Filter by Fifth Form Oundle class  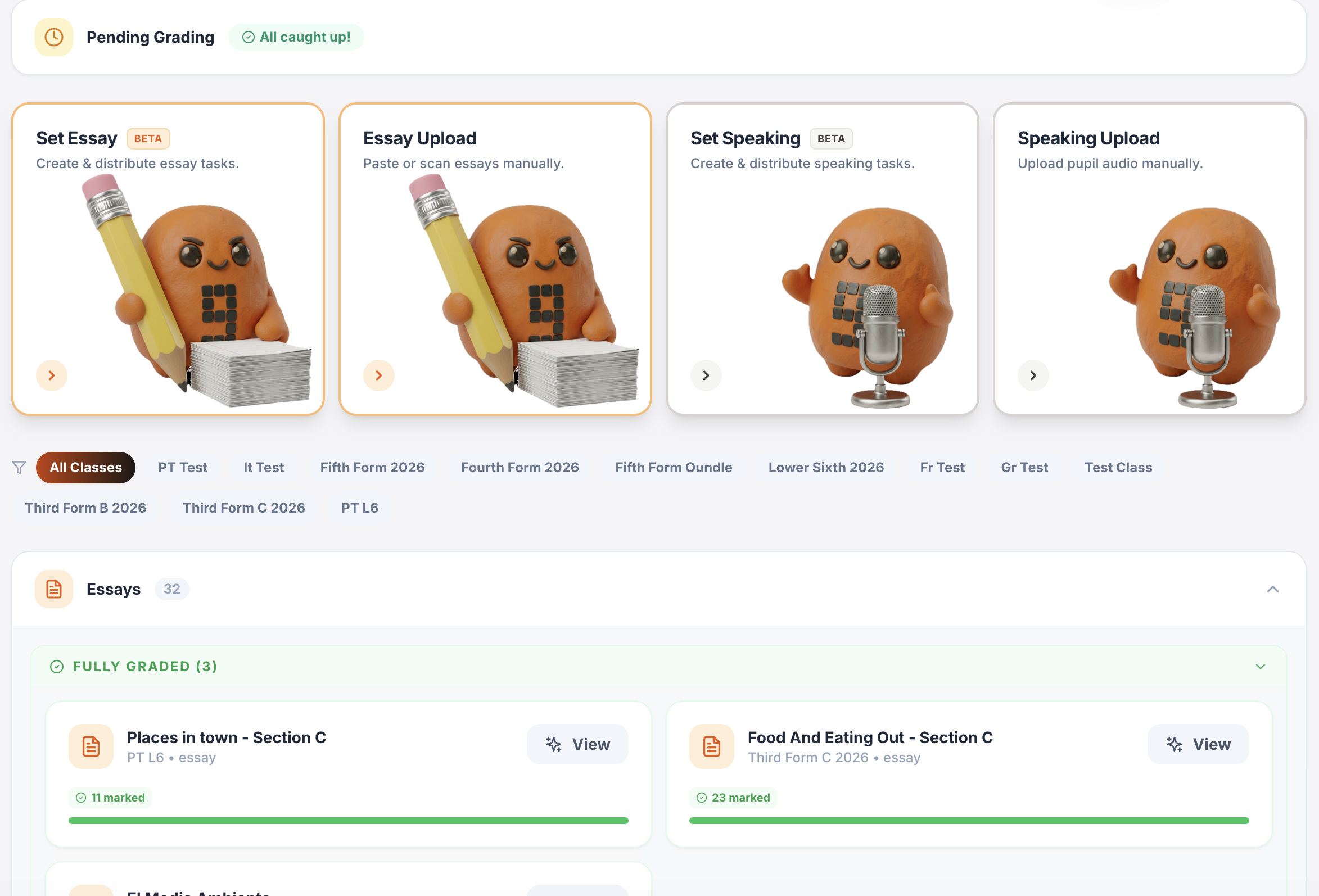coord(674,468)
